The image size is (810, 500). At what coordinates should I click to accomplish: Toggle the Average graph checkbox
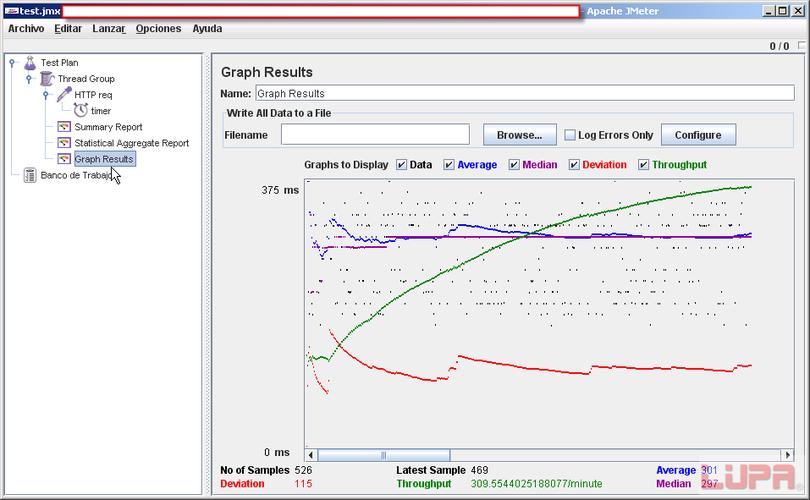(449, 165)
